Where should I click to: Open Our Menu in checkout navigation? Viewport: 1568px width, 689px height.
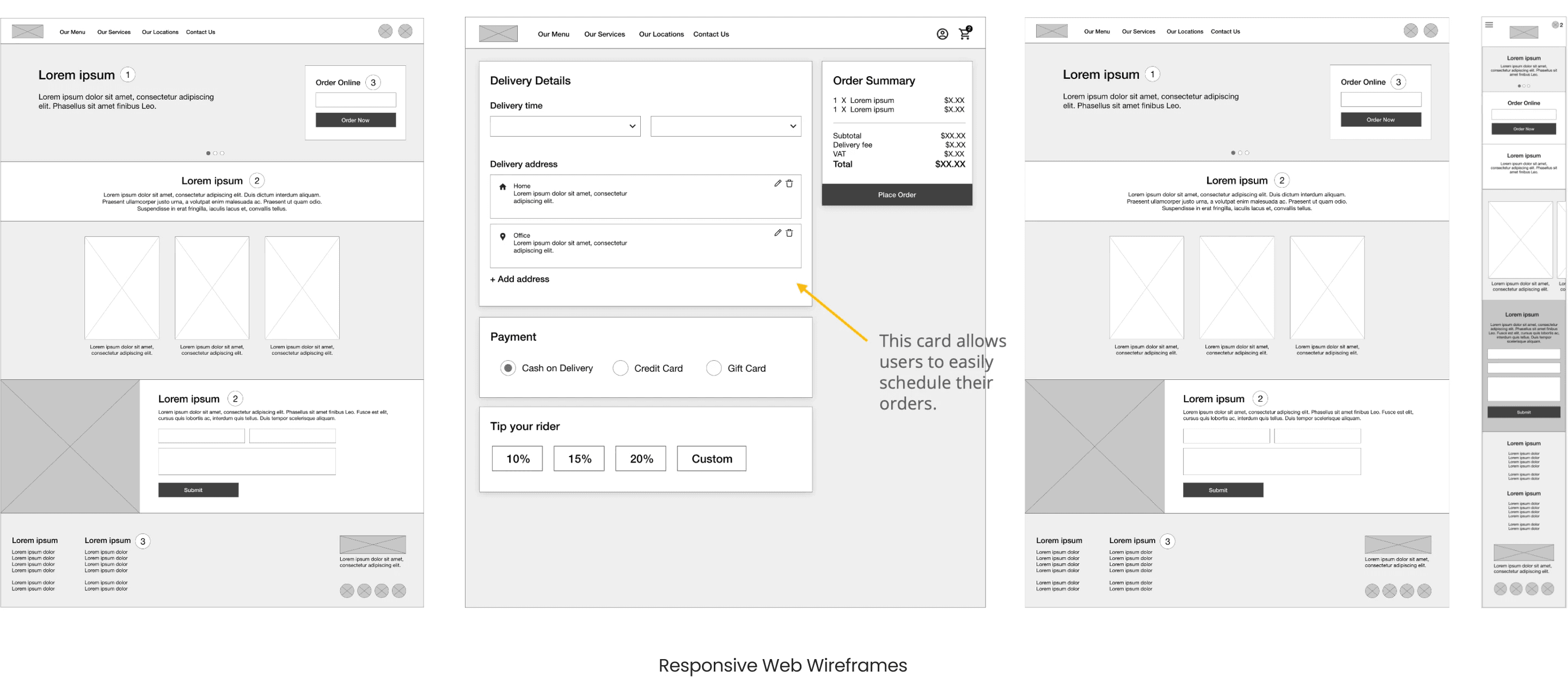point(553,34)
